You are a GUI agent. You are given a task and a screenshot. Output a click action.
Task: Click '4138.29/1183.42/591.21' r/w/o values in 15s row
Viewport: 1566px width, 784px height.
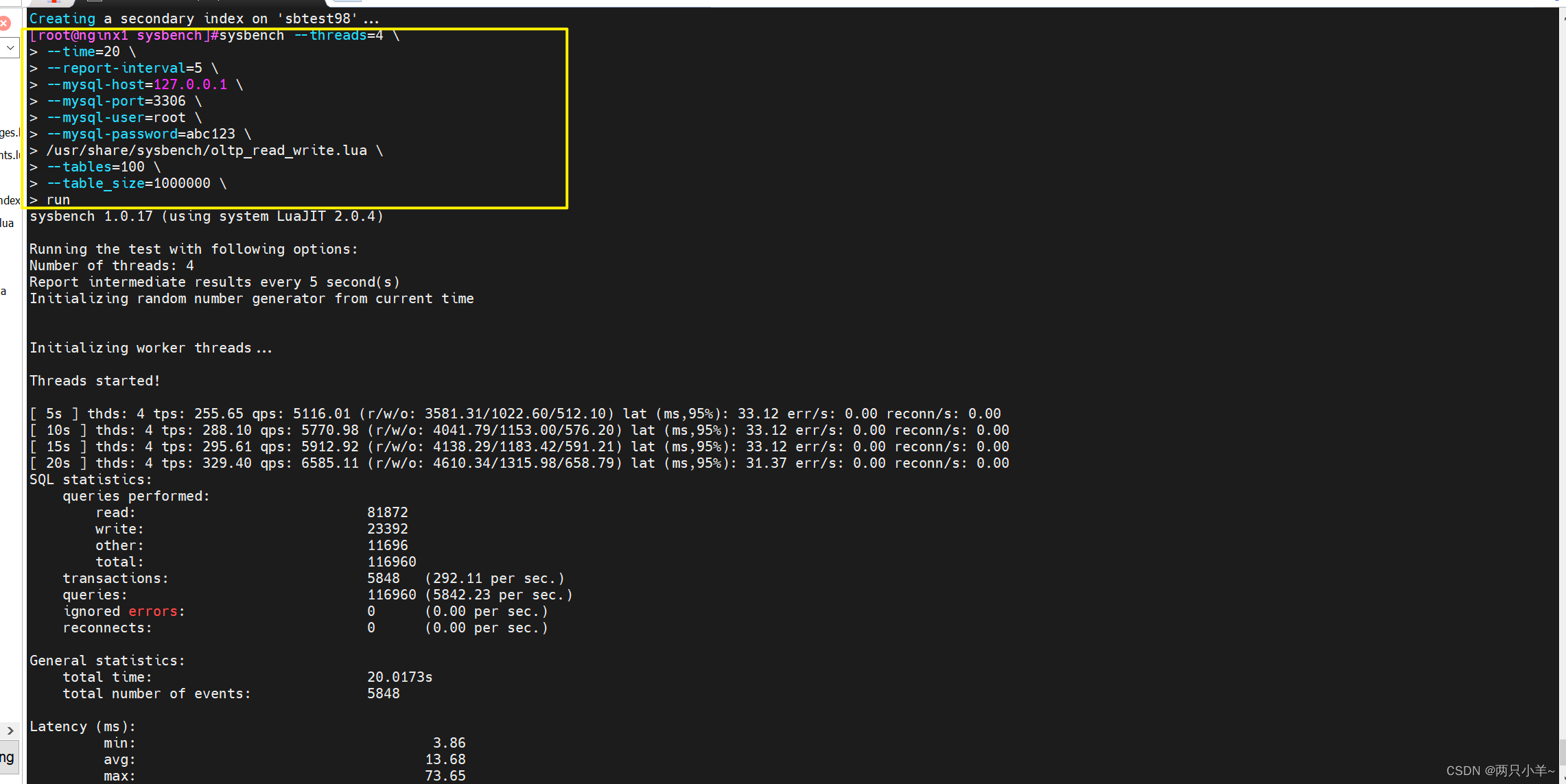coord(524,447)
